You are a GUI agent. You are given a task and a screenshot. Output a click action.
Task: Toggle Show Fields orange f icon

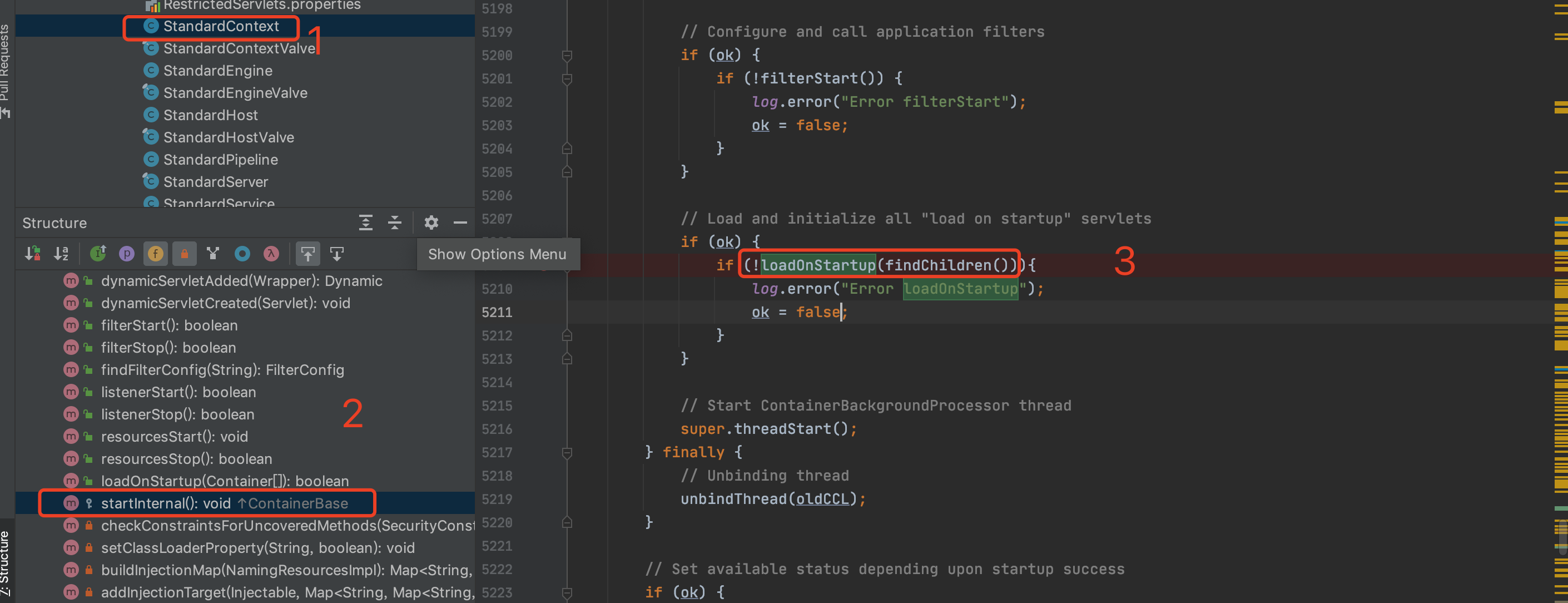click(155, 253)
